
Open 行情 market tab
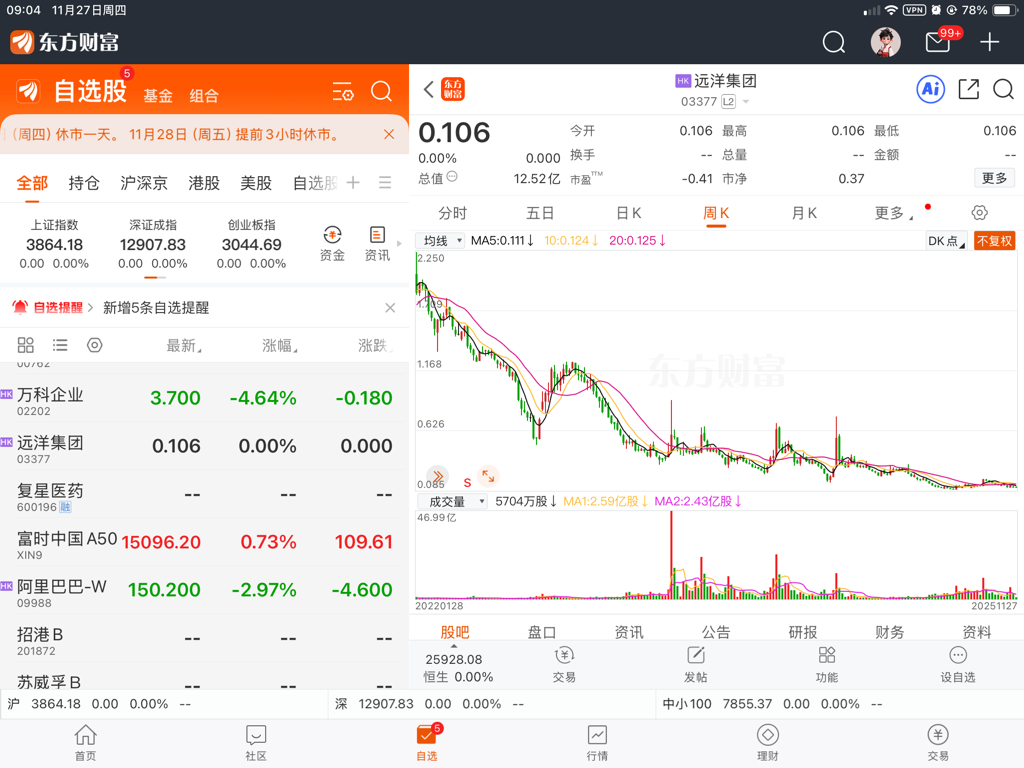[597, 743]
